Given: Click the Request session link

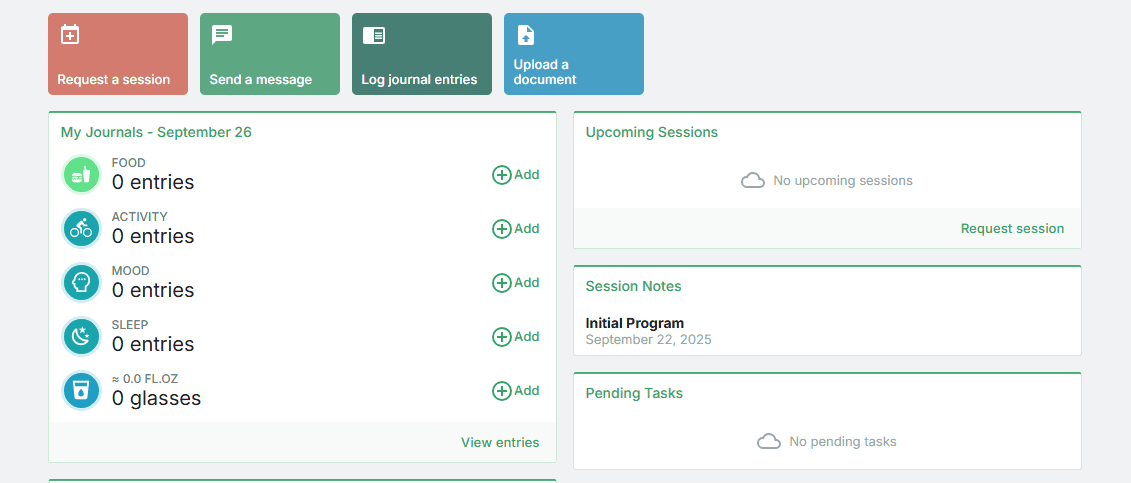Looking at the screenshot, I should point(1012,228).
